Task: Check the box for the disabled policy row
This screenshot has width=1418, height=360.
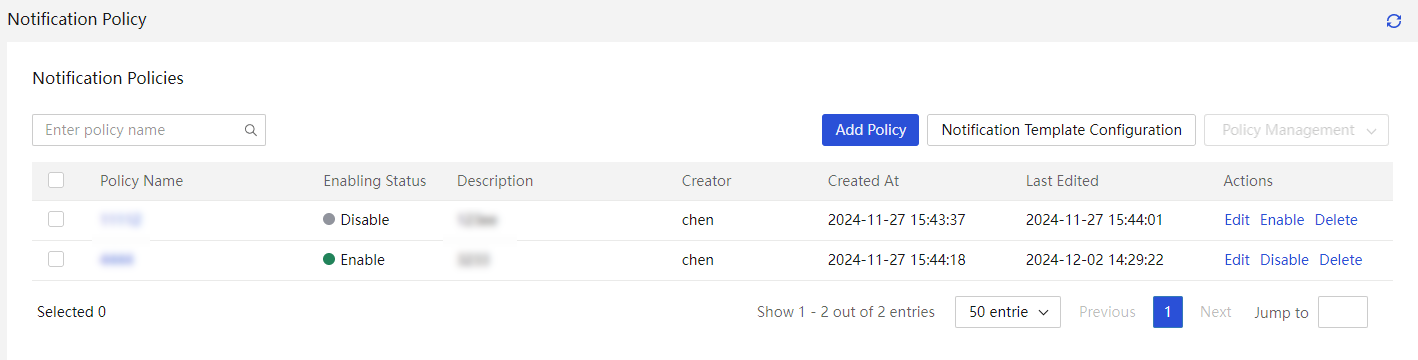Action: click(x=56, y=219)
